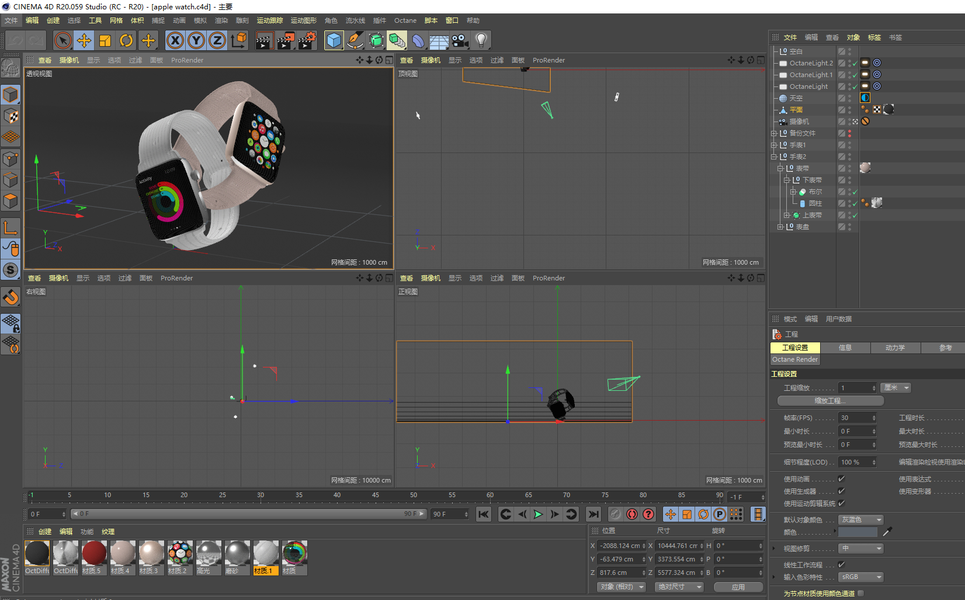The width and height of the screenshot is (965, 600).
Task: Enable 为节点材质使用颜色通道 checkbox
Action: pyautogui.click(x=860, y=593)
